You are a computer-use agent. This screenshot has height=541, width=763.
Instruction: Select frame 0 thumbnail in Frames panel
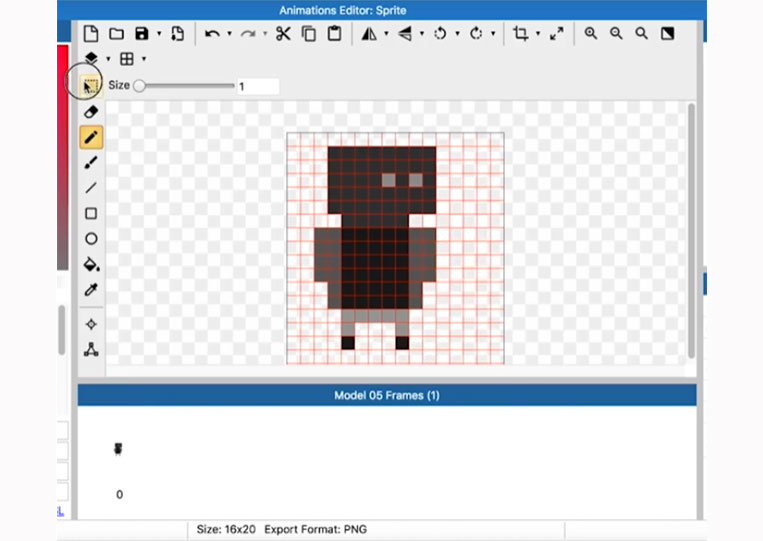click(x=118, y=449)
